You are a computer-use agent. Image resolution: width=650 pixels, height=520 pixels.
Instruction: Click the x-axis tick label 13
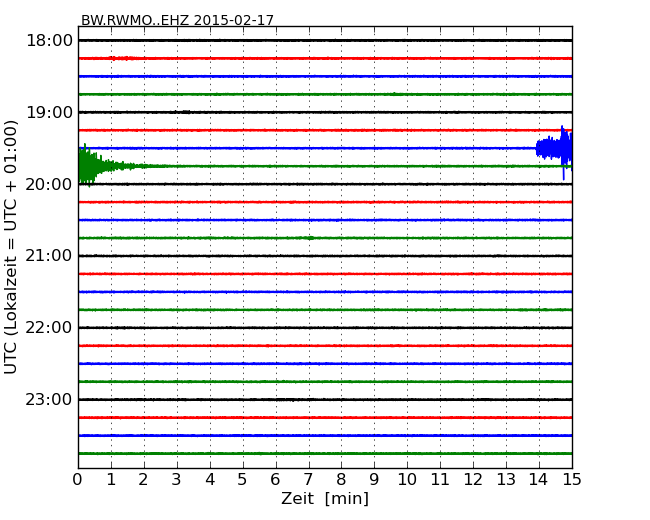506,480
